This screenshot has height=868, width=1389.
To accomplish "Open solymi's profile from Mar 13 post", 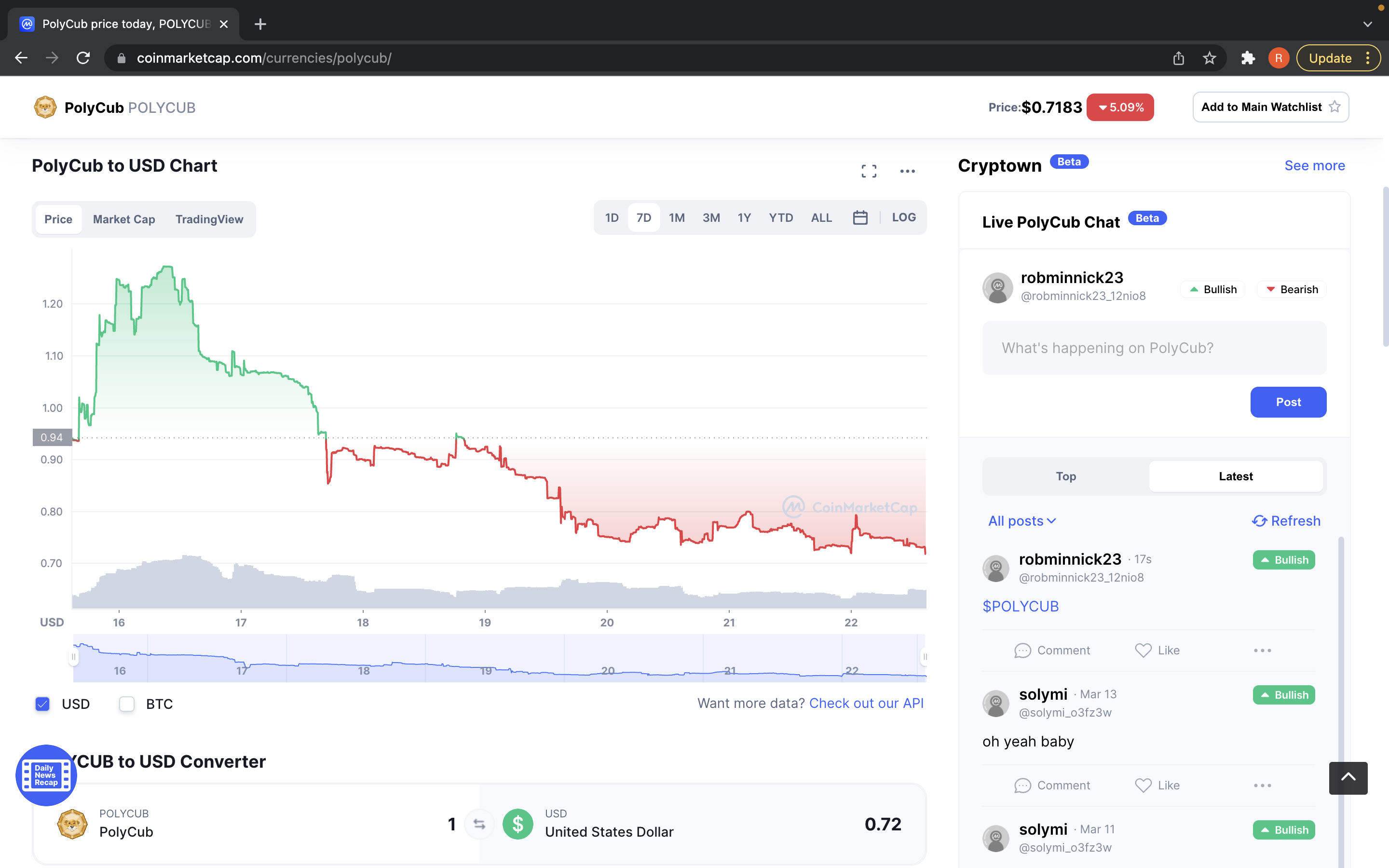I will (1043, 694).
